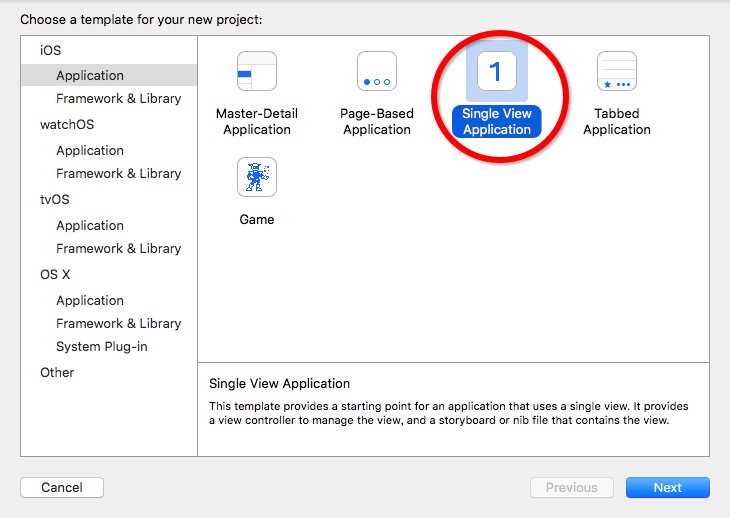Click the Game label text
Screen dimensions: 730x518
257,219
